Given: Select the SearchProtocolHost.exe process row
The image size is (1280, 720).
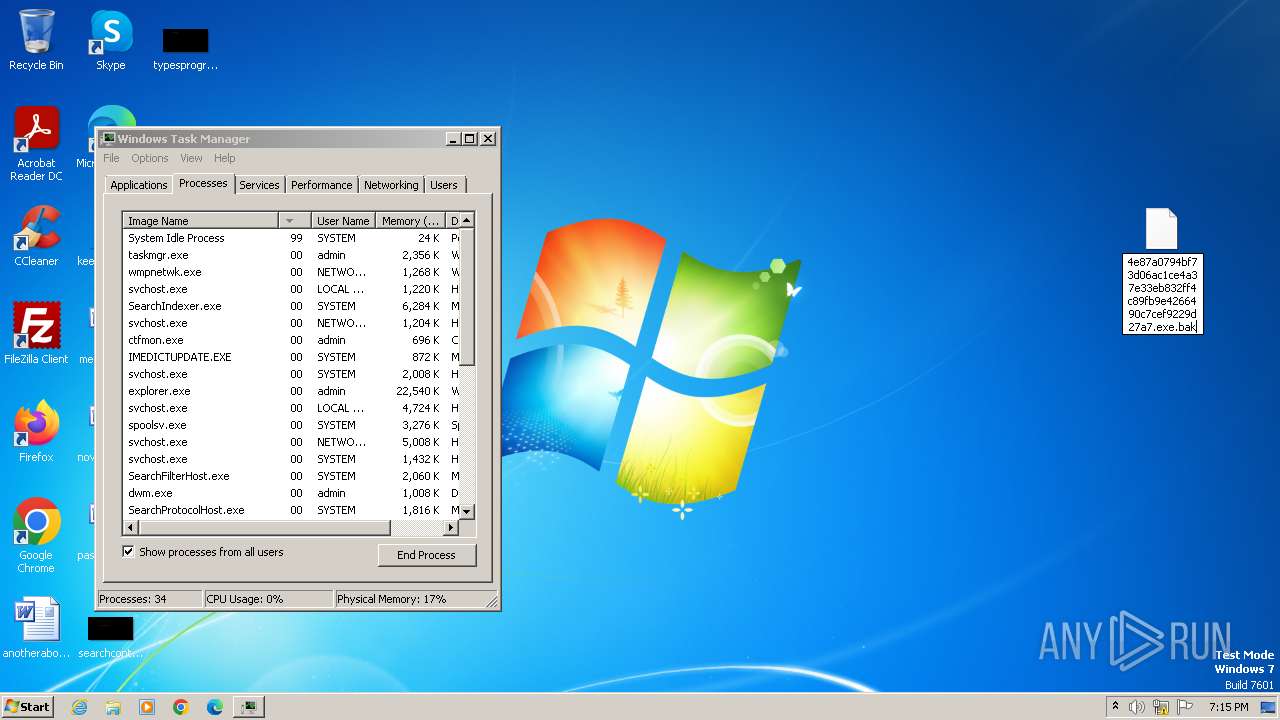Looking at the screenshot, I should 291,510.
